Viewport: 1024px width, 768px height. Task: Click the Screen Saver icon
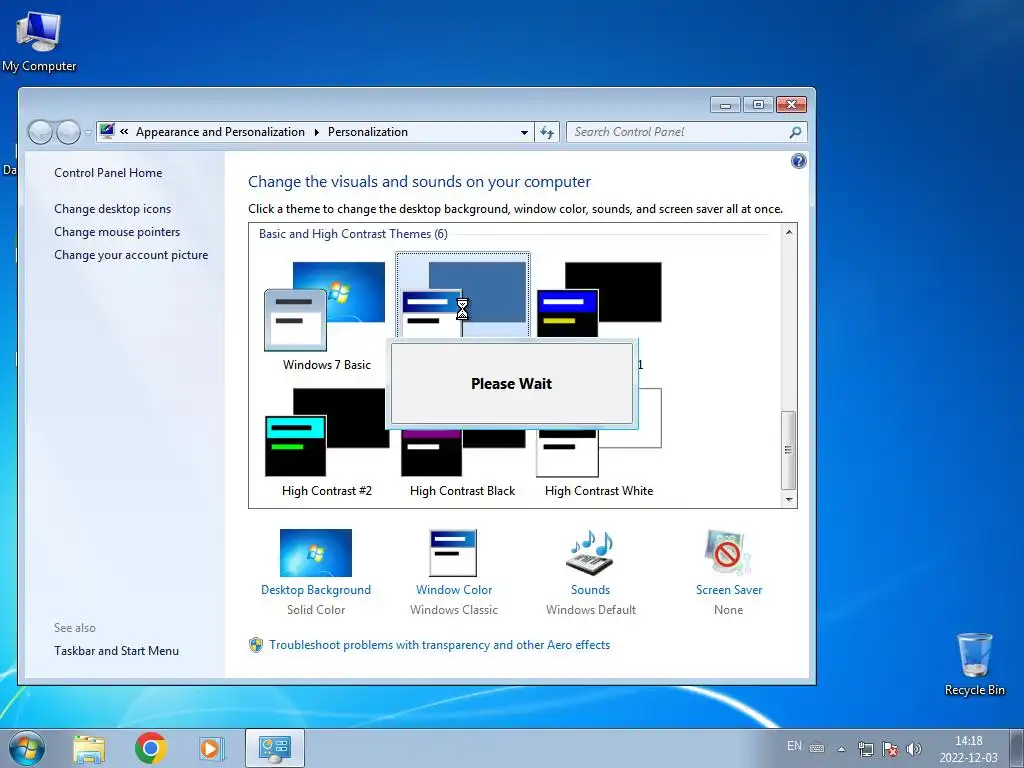[728, 552]
